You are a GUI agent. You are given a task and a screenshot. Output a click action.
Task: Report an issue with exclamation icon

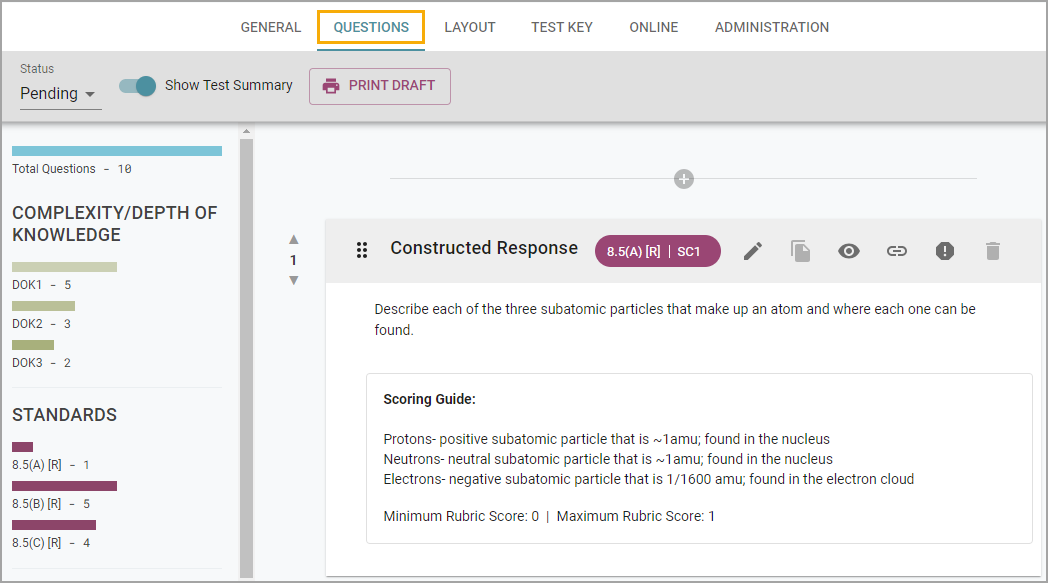944,251
